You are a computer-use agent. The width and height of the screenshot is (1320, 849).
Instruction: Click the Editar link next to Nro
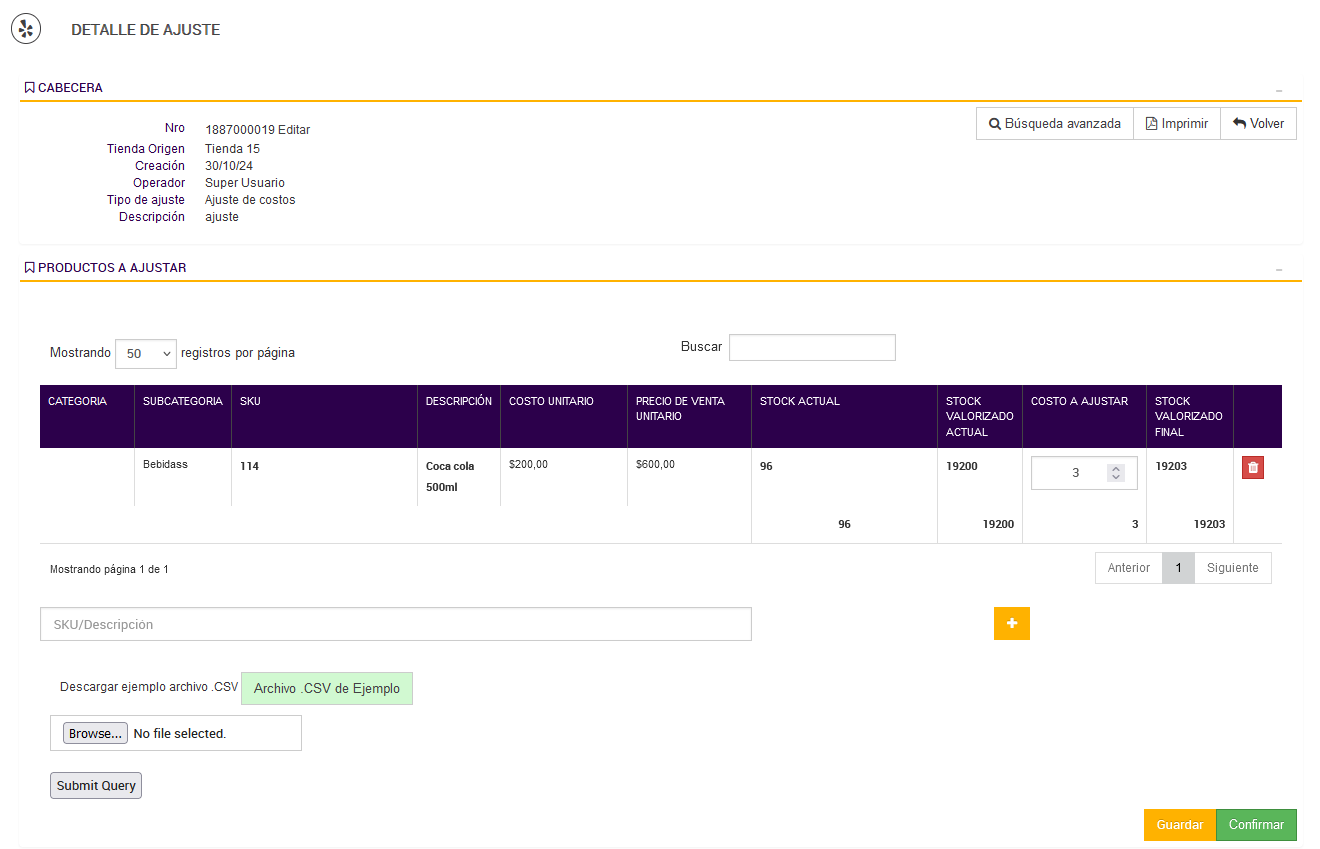coord(294,130)
